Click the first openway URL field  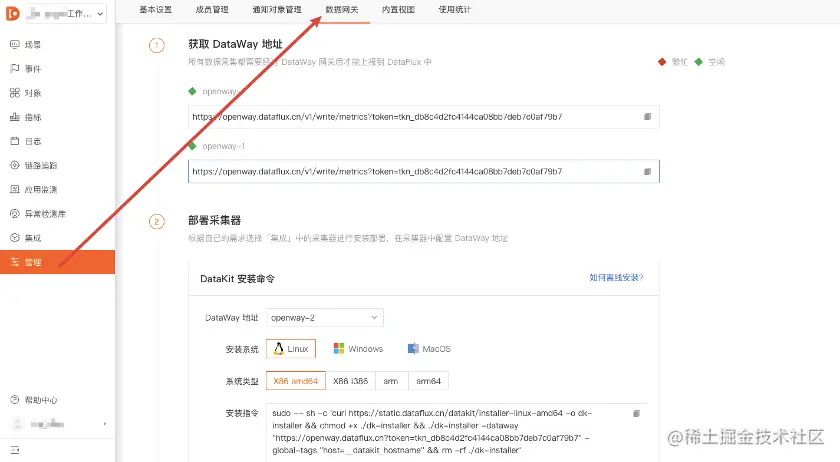pos(424,117)
